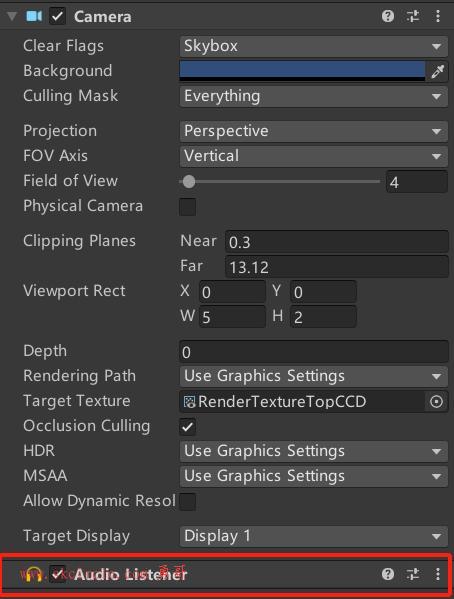454x599 pixels.
Task: Open Audio Listener three-dot options menu
Action: (438, 574)
